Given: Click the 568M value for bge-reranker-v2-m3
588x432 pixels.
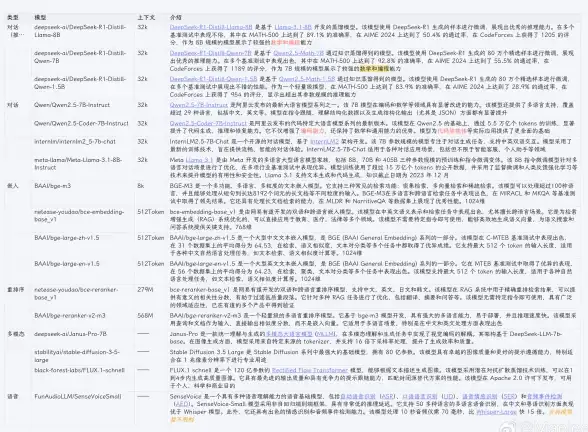Looking at the screenshot, I should click(145, 316).
